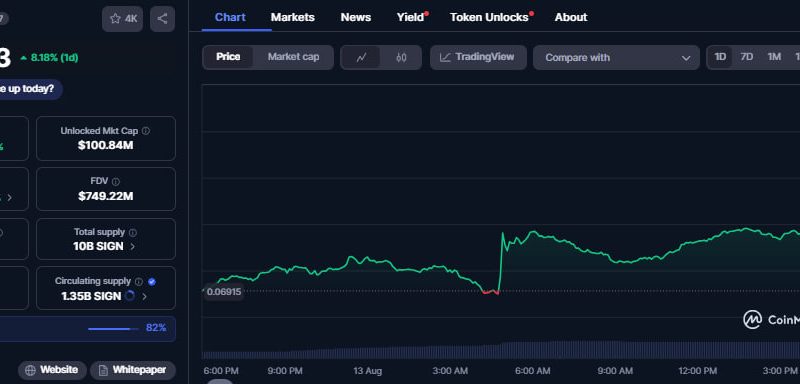The image size is (800, 384).
Task: Open the Compare with dropdown
Action: point(616,58)
